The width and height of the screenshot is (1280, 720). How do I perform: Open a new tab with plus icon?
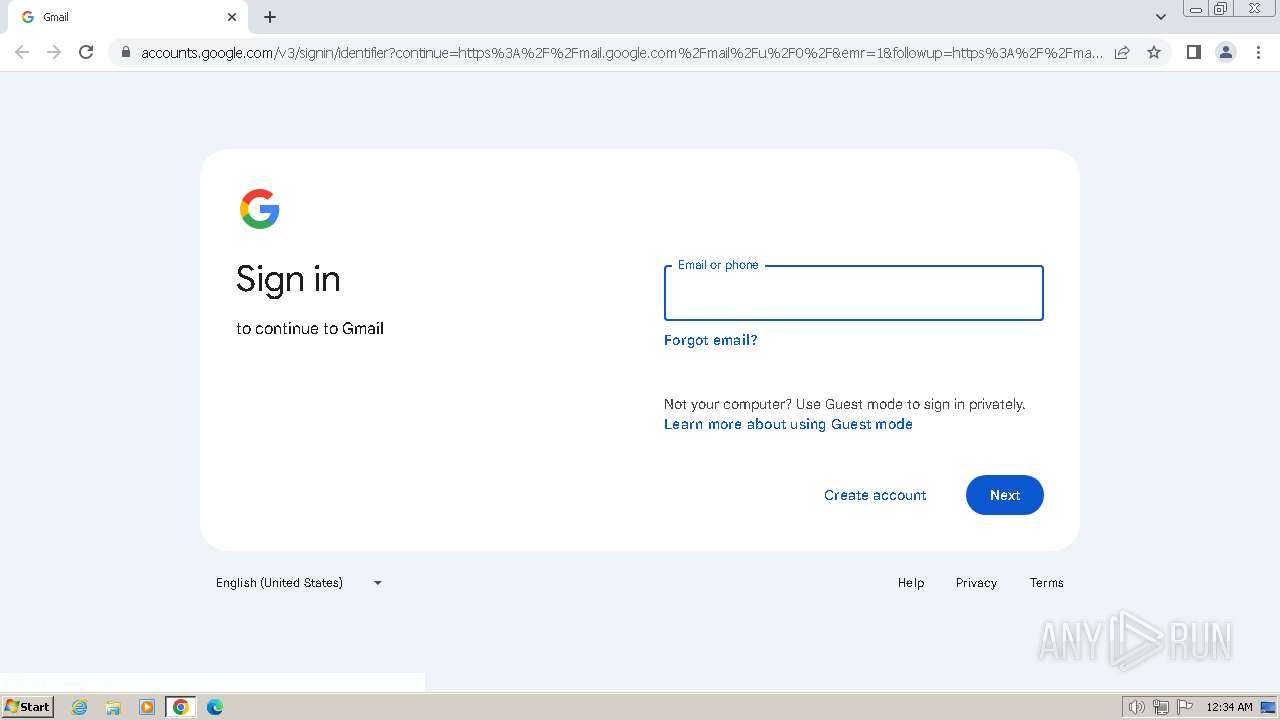[270, 17]
